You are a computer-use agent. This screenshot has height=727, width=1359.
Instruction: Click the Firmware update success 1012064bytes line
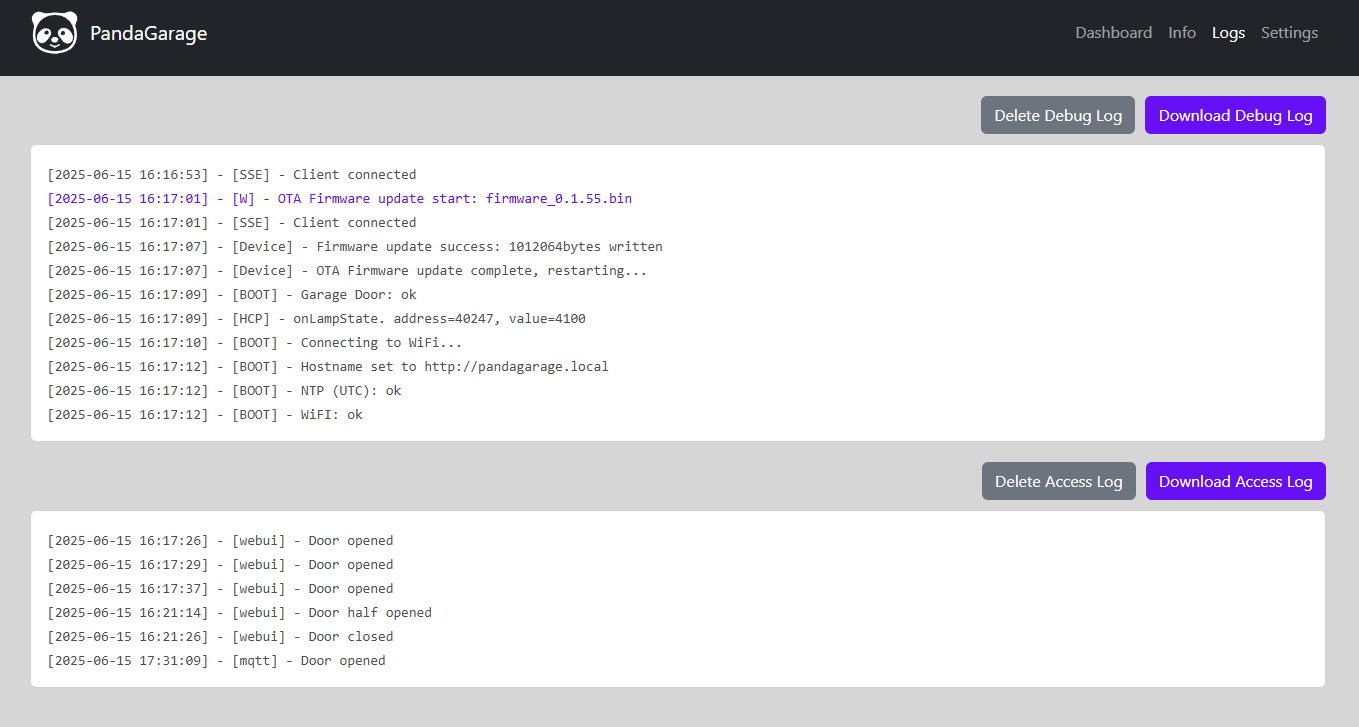[355, 247]
